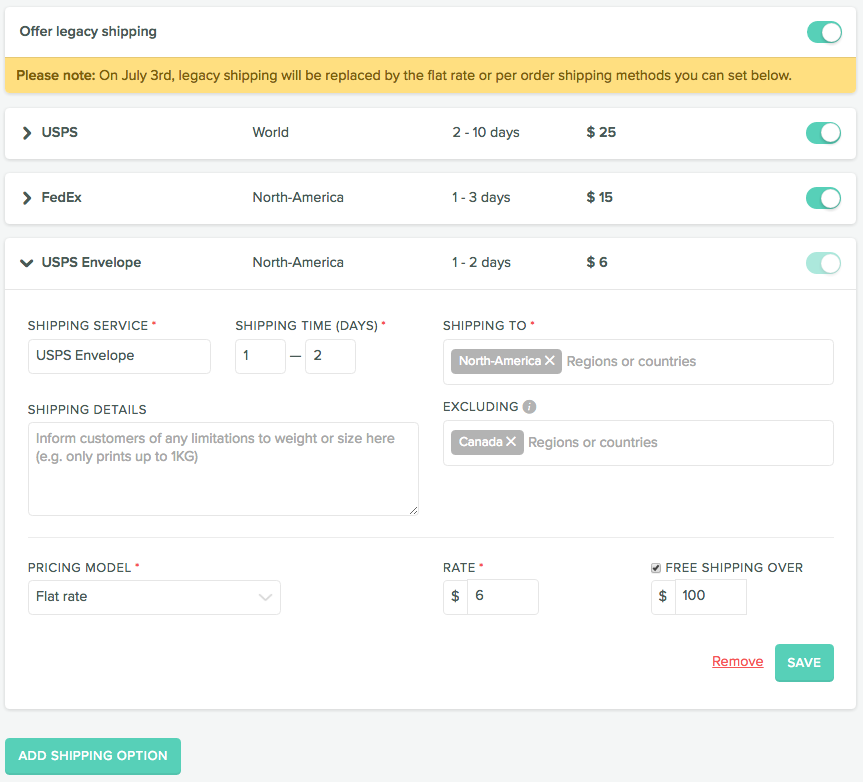This screenshot has height=782, width=863.
Task: Click the Shipping Service name field
Action: click(x=119, y=356)
